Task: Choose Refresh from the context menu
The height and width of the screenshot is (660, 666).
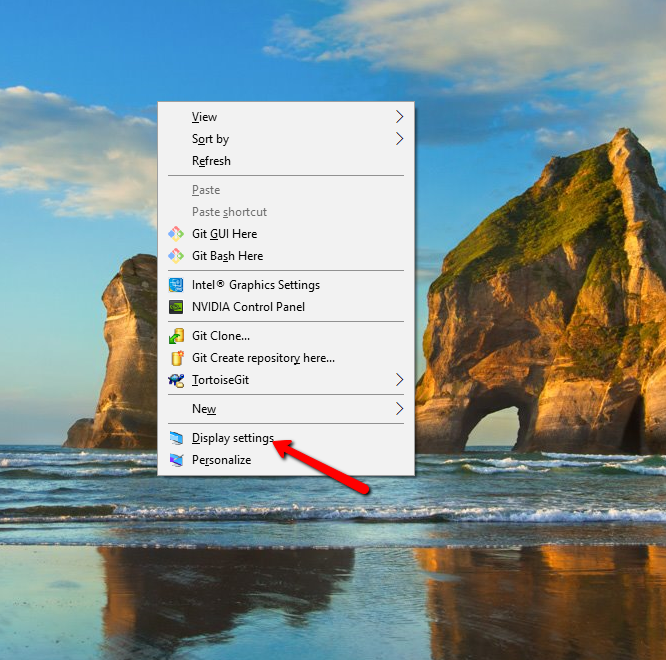Action: (211, 161)
